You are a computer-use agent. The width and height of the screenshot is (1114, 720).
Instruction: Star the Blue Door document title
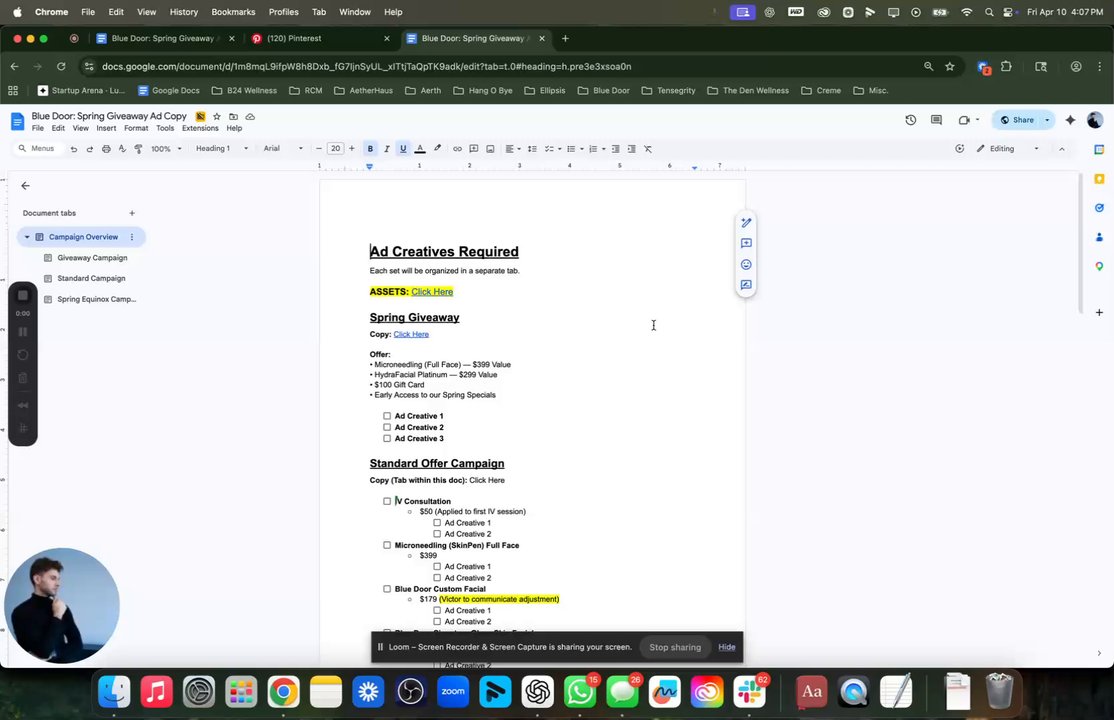pyautogui.click(x=217, y=117)
